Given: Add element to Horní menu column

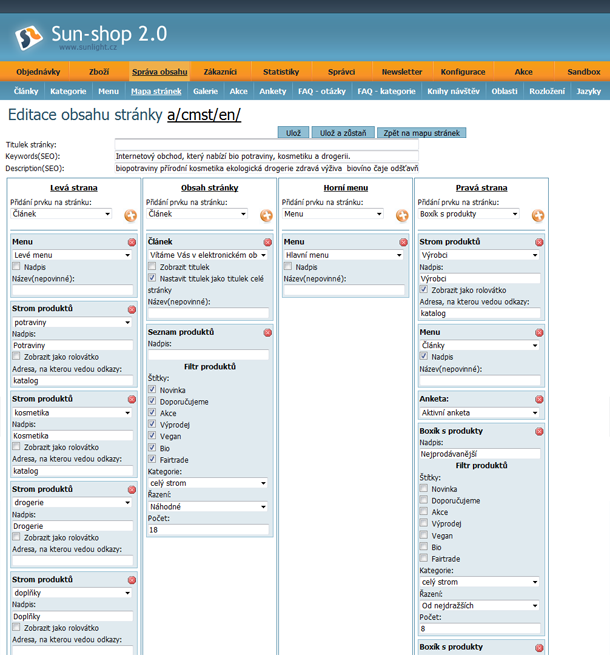Looking at the screenshot, I should click(x=402, y=216).
